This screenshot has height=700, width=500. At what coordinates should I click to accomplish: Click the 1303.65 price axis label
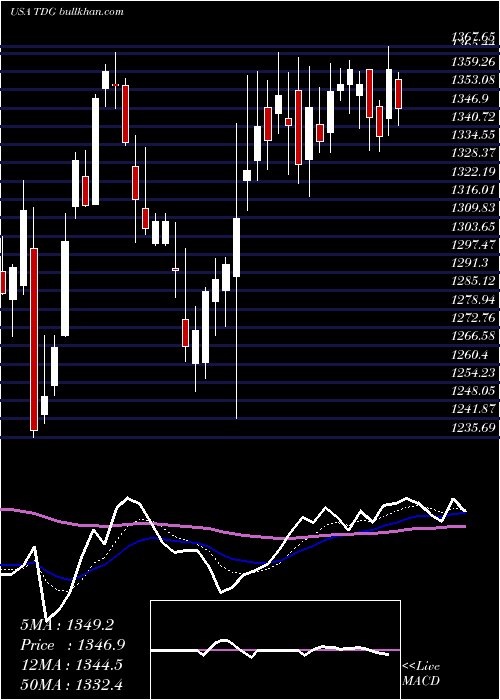click(473, 226)
